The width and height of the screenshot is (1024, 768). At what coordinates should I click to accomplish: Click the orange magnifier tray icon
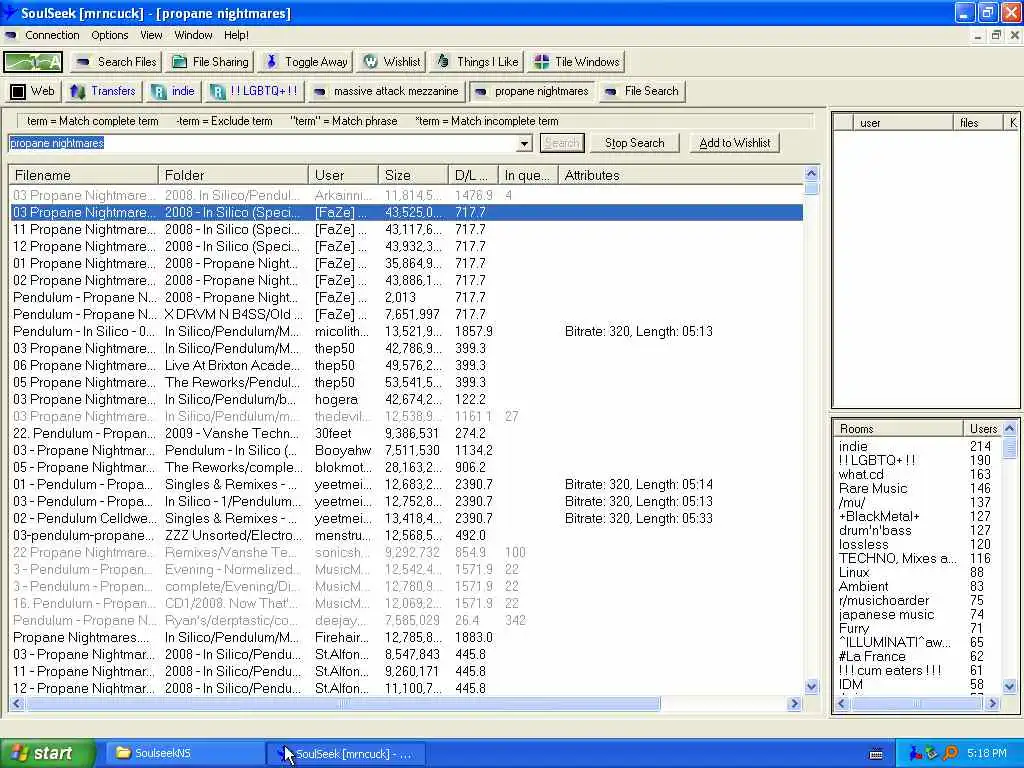pos(950,753)
